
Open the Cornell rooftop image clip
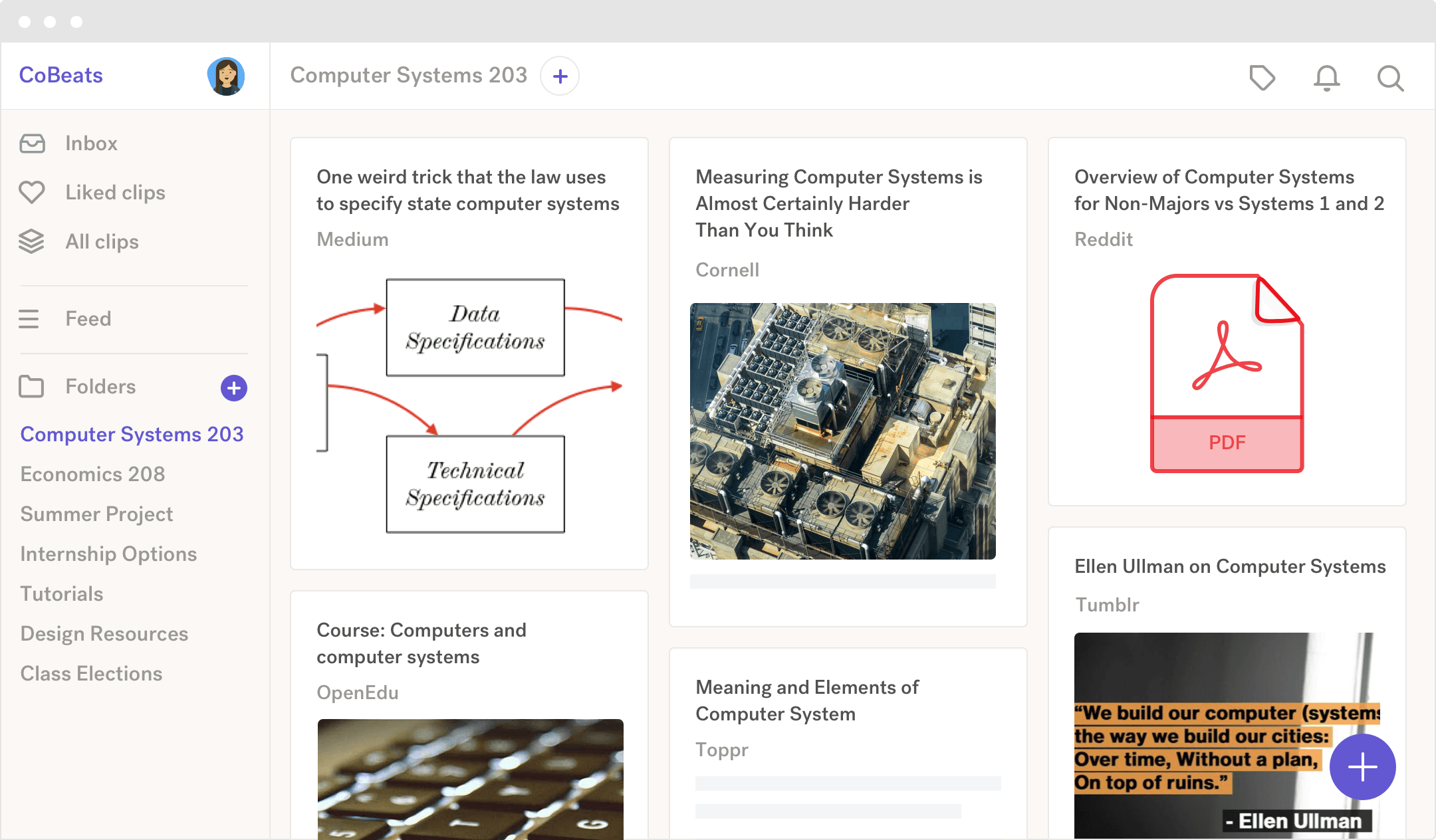tap(842, 431)
